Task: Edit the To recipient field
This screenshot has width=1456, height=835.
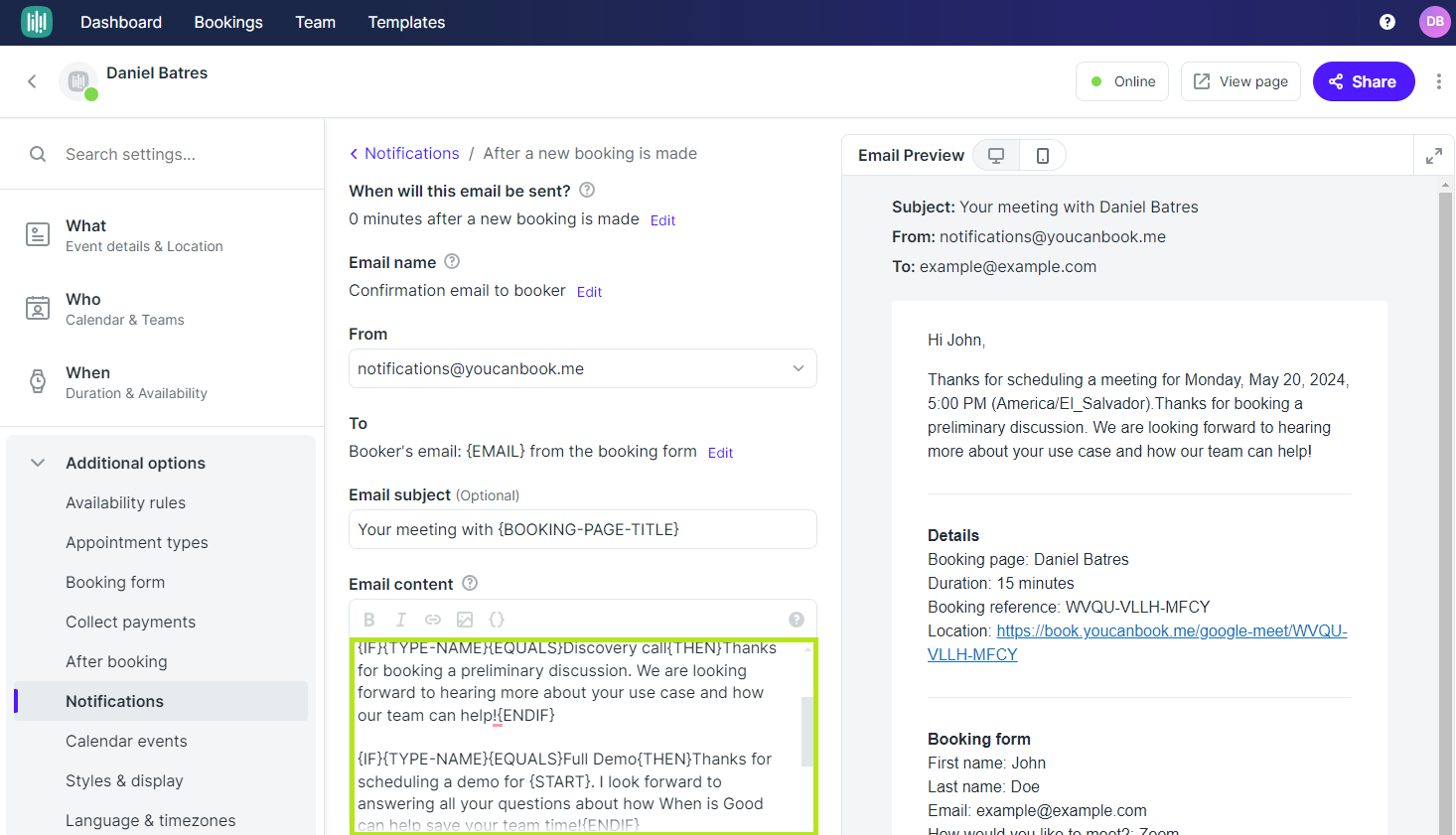Action: point(720,453)
